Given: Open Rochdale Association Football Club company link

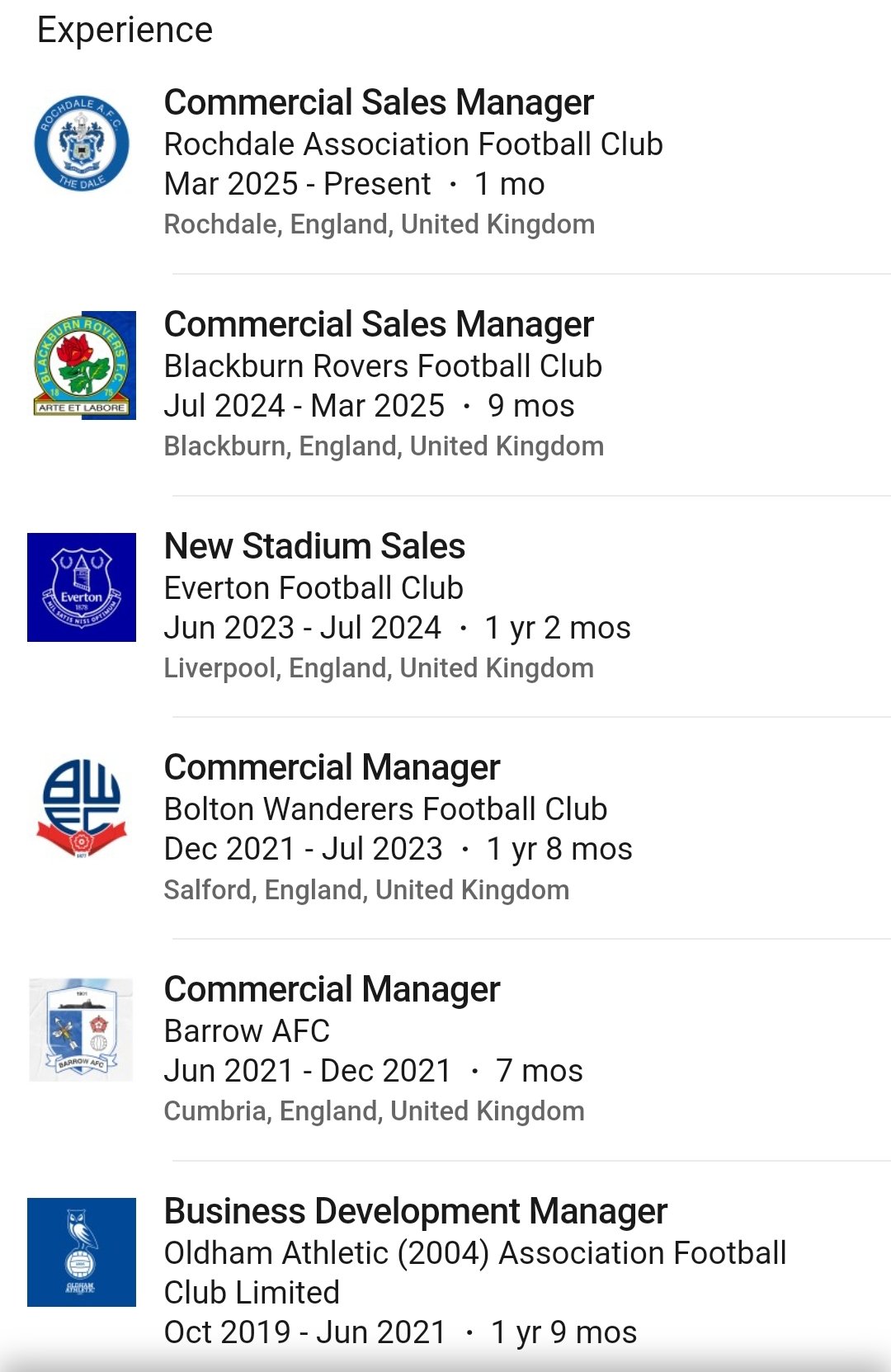Looking at the screenshot, I should point(413,144).
